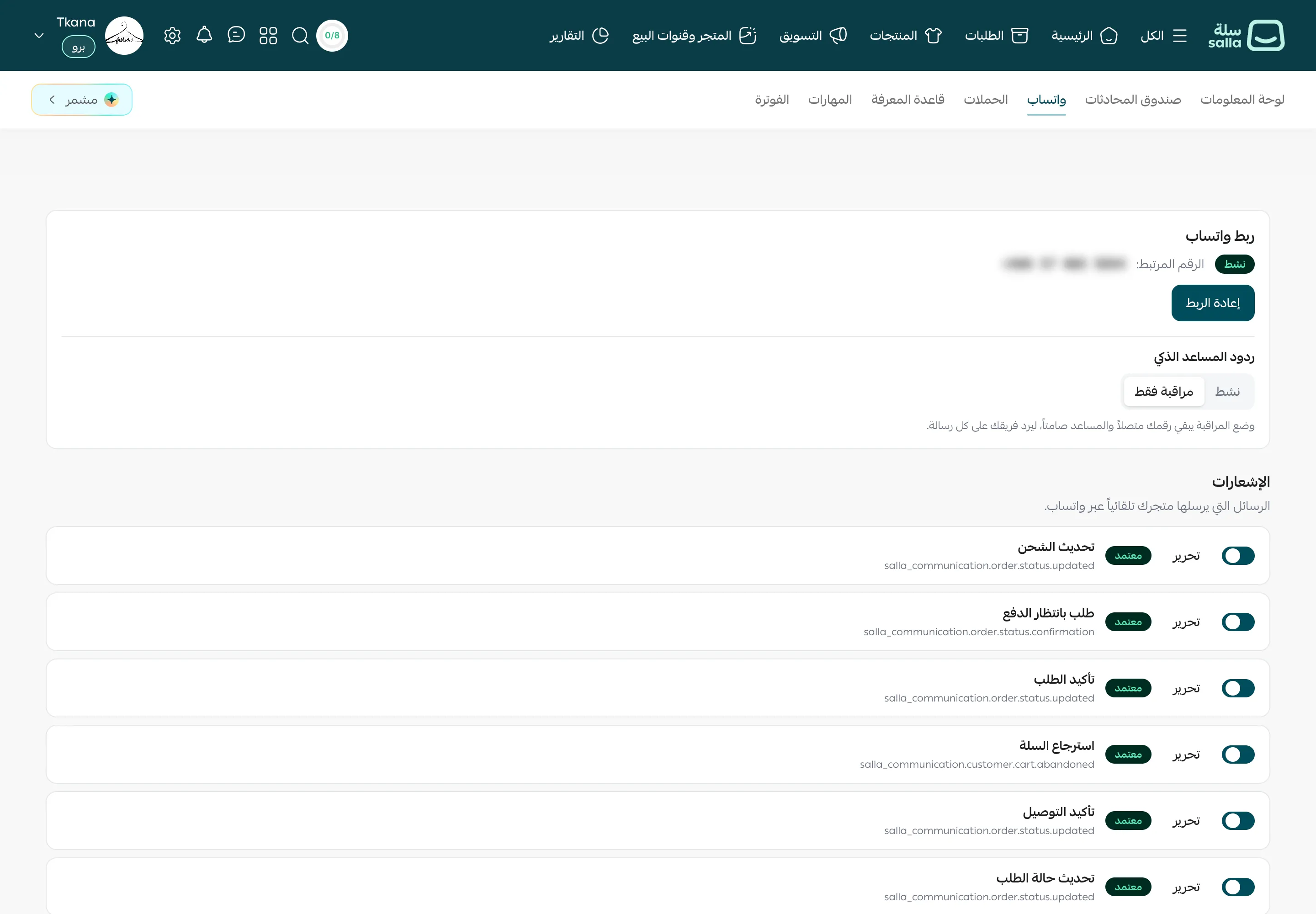The image size is (1316, 914).
Task: Expand the مثمر assistant button
Action: click(x=82, y=100)
